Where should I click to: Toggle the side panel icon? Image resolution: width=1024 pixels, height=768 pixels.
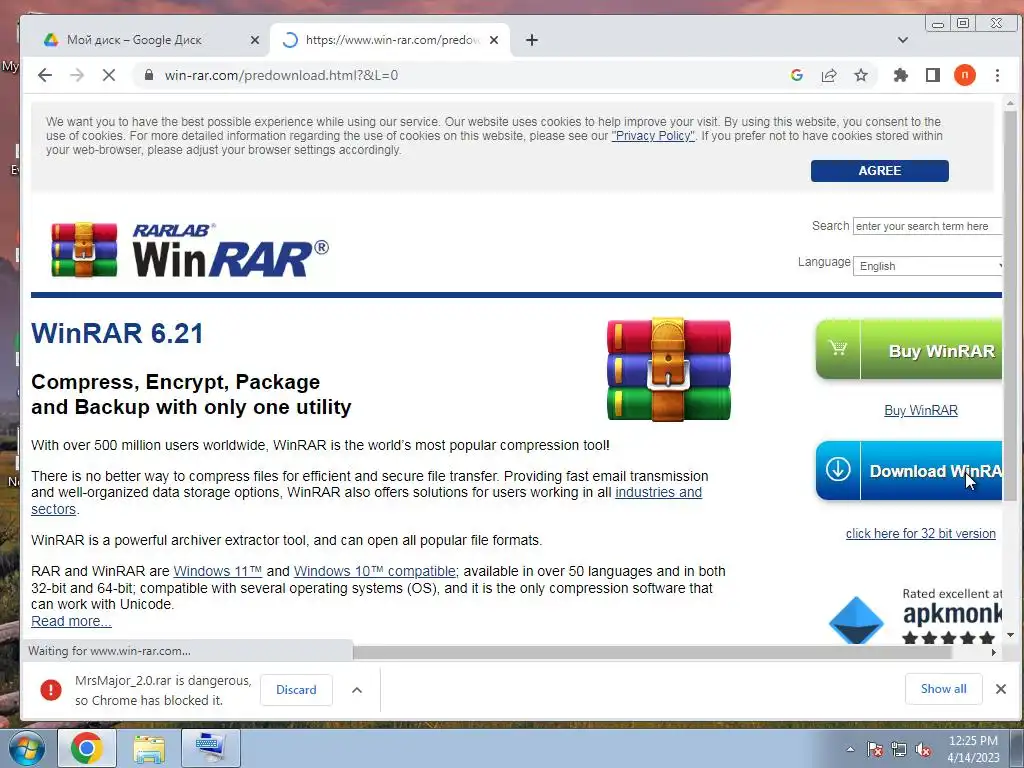(x=933, y=75)
